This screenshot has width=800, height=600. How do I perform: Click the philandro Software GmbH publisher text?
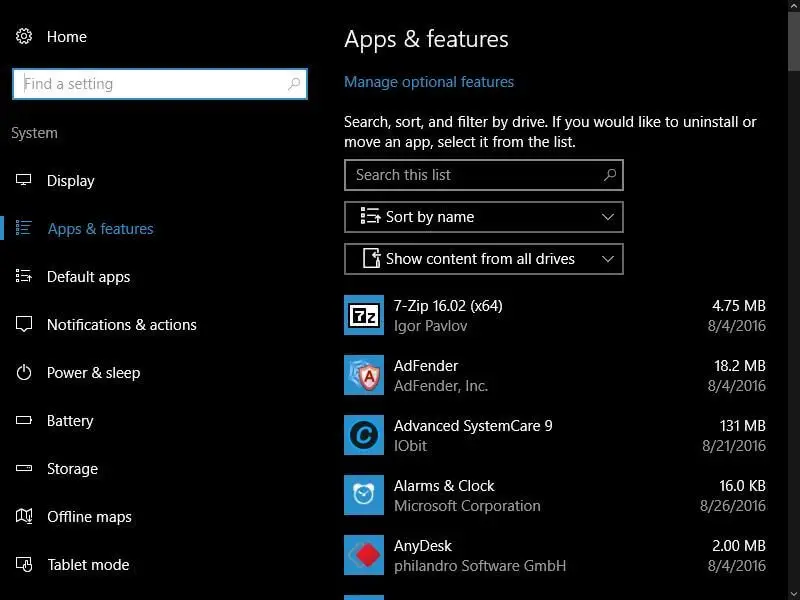[x=480, y=566]
